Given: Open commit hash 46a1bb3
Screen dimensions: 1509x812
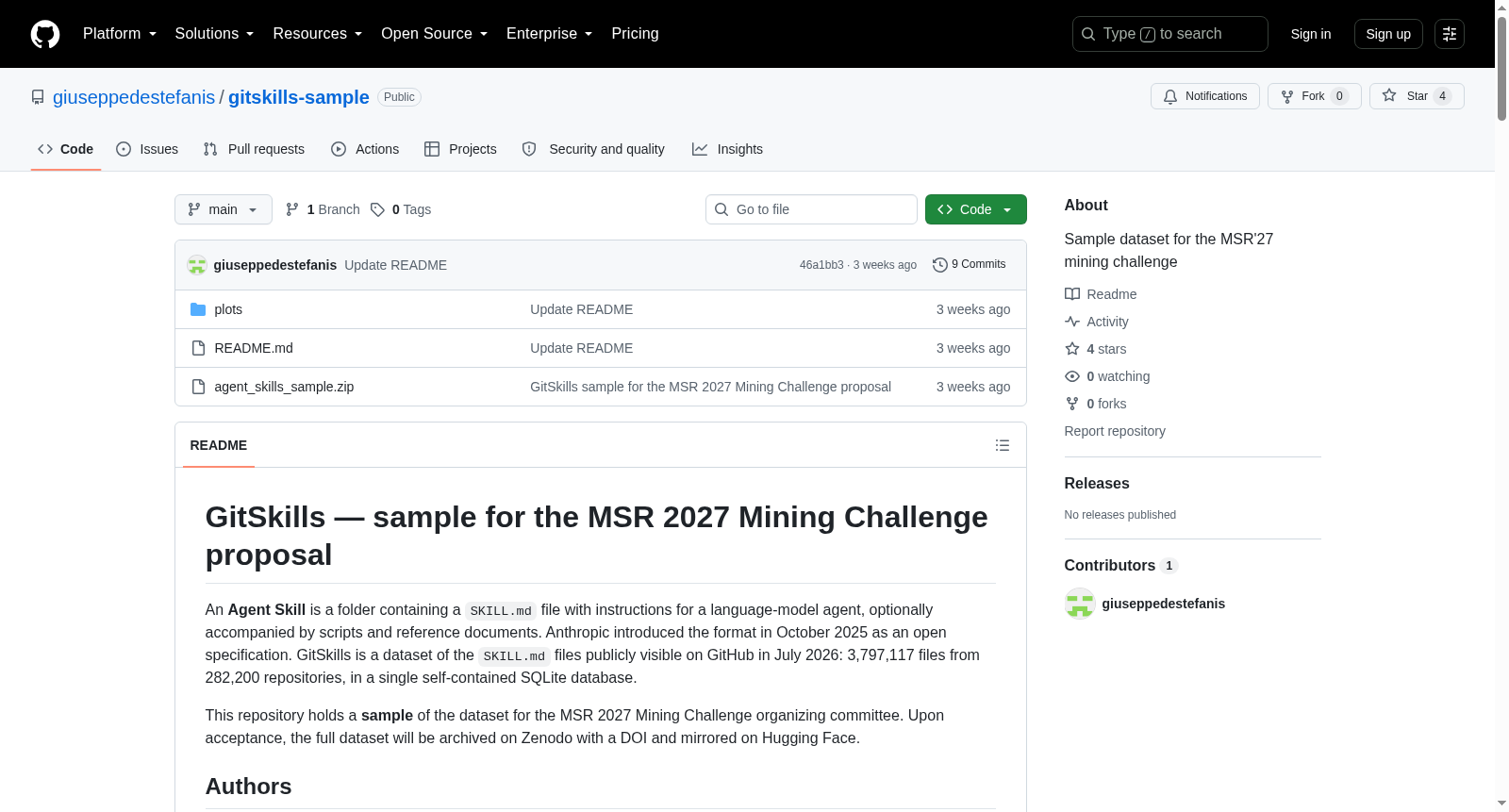Looking at the screenshot, I should [x=821, y=265].
